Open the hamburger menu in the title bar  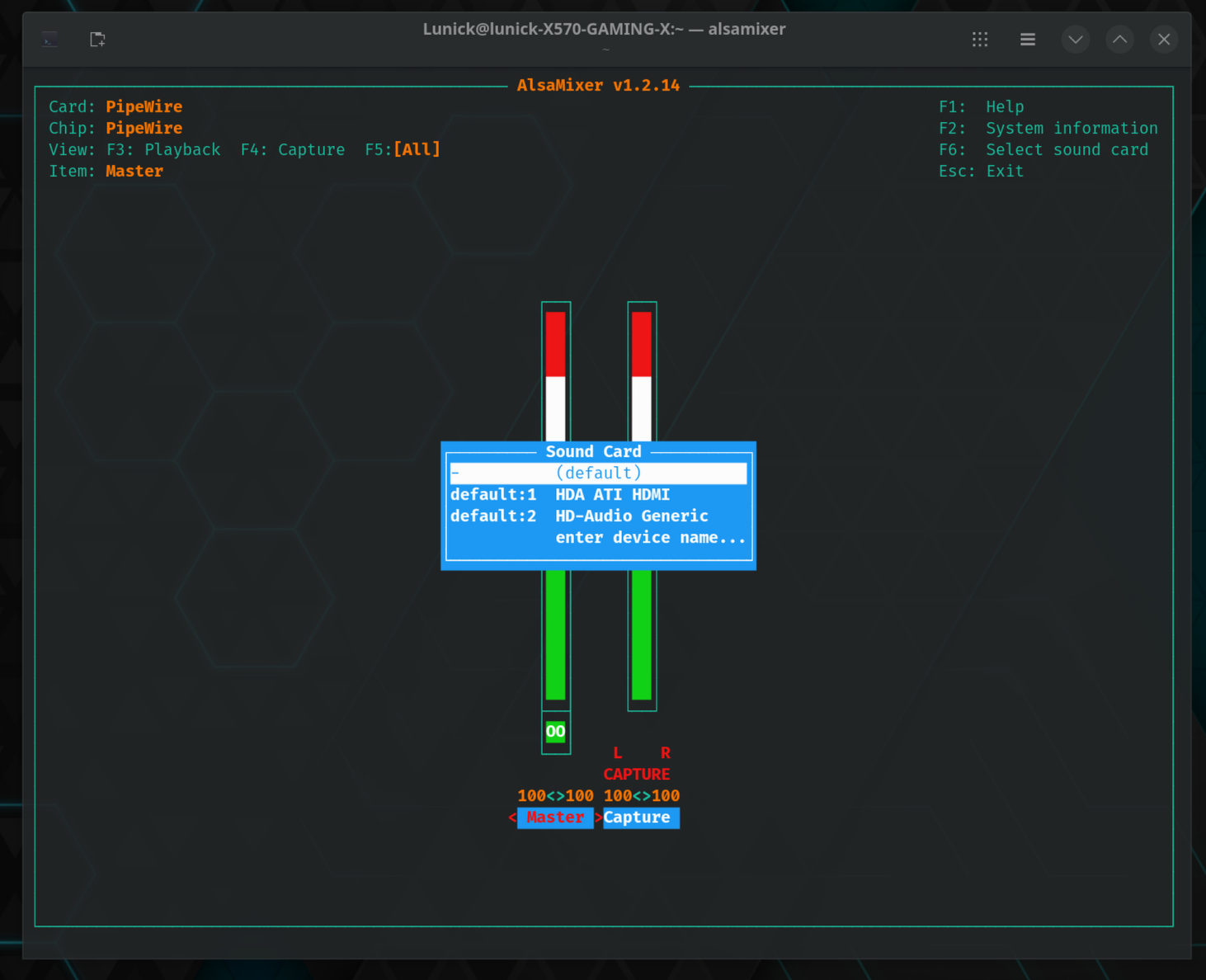click(x=1027, y=40)
